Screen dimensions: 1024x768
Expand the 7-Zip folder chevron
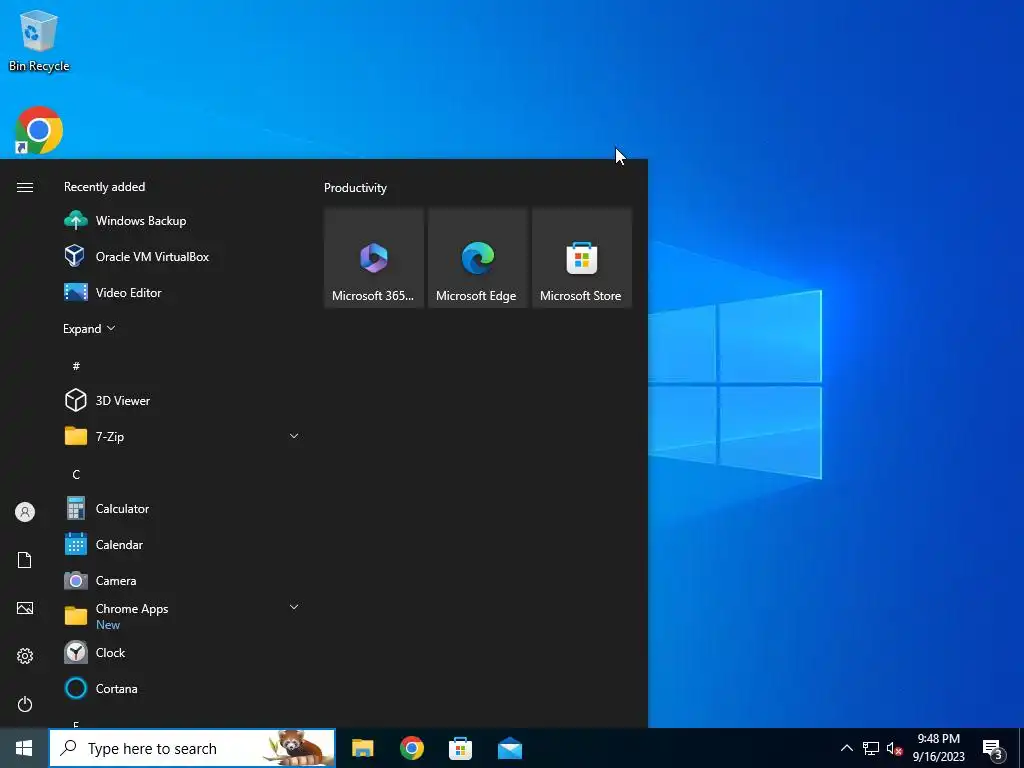[x=294, y=436]
